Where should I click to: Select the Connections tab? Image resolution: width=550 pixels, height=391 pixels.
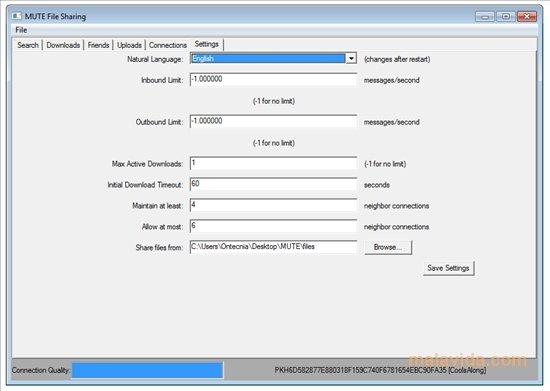point(168,45)
